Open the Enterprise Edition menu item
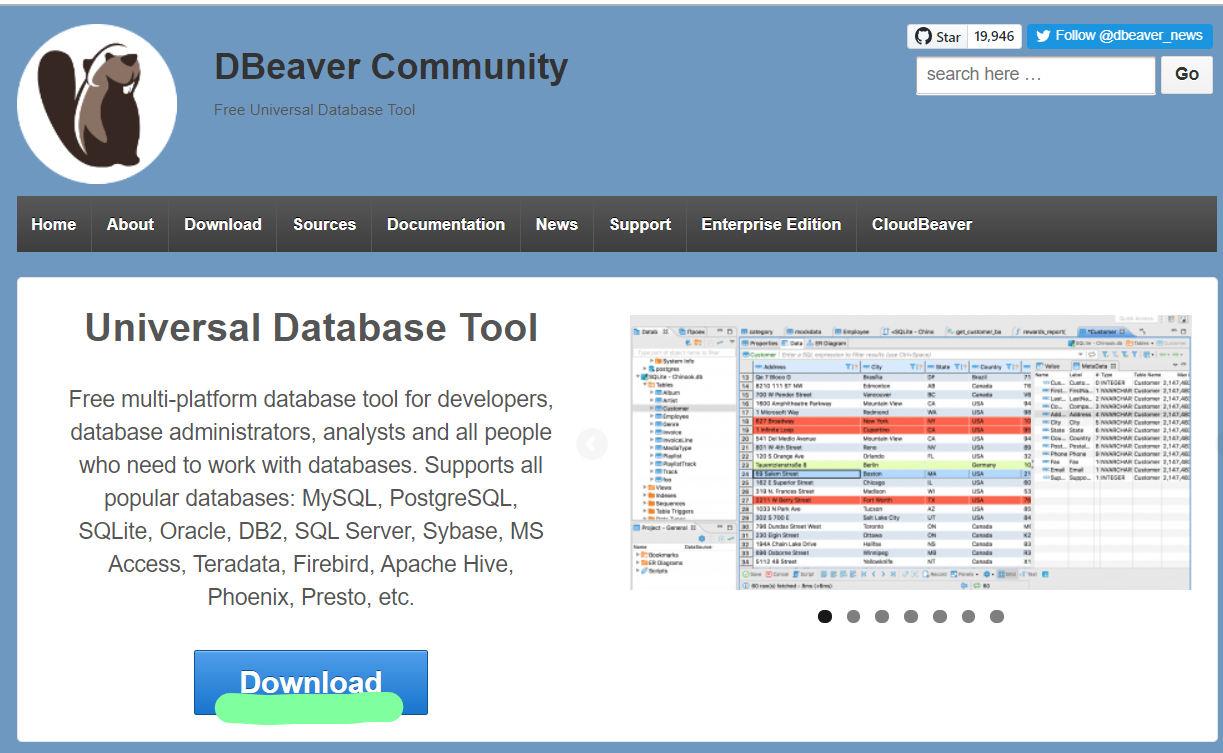Viewport: 1223px width, 753px height. click(771, 224)
